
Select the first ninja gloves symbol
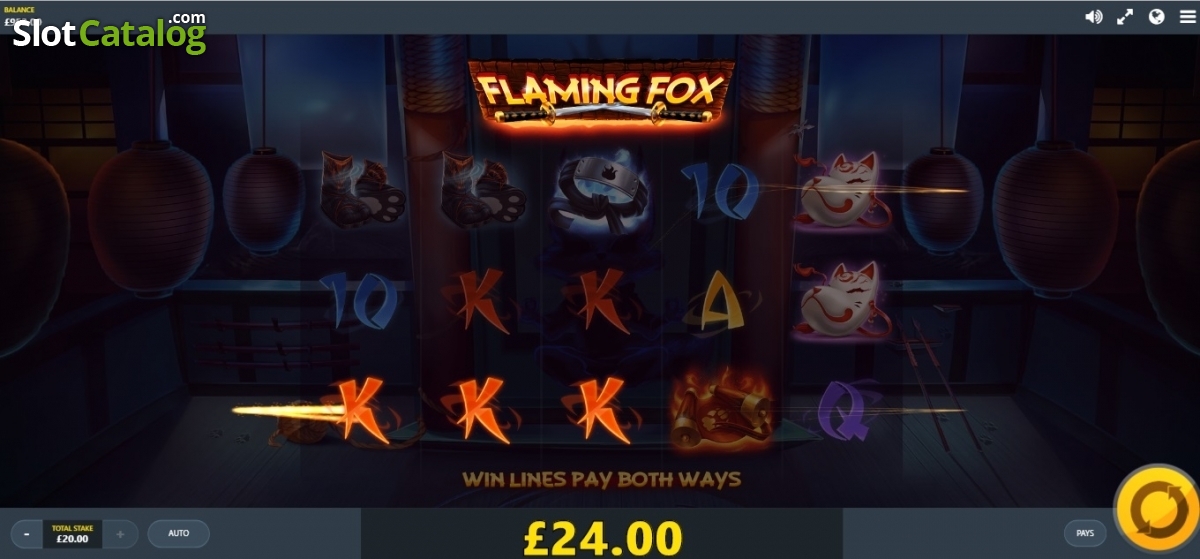362,190
